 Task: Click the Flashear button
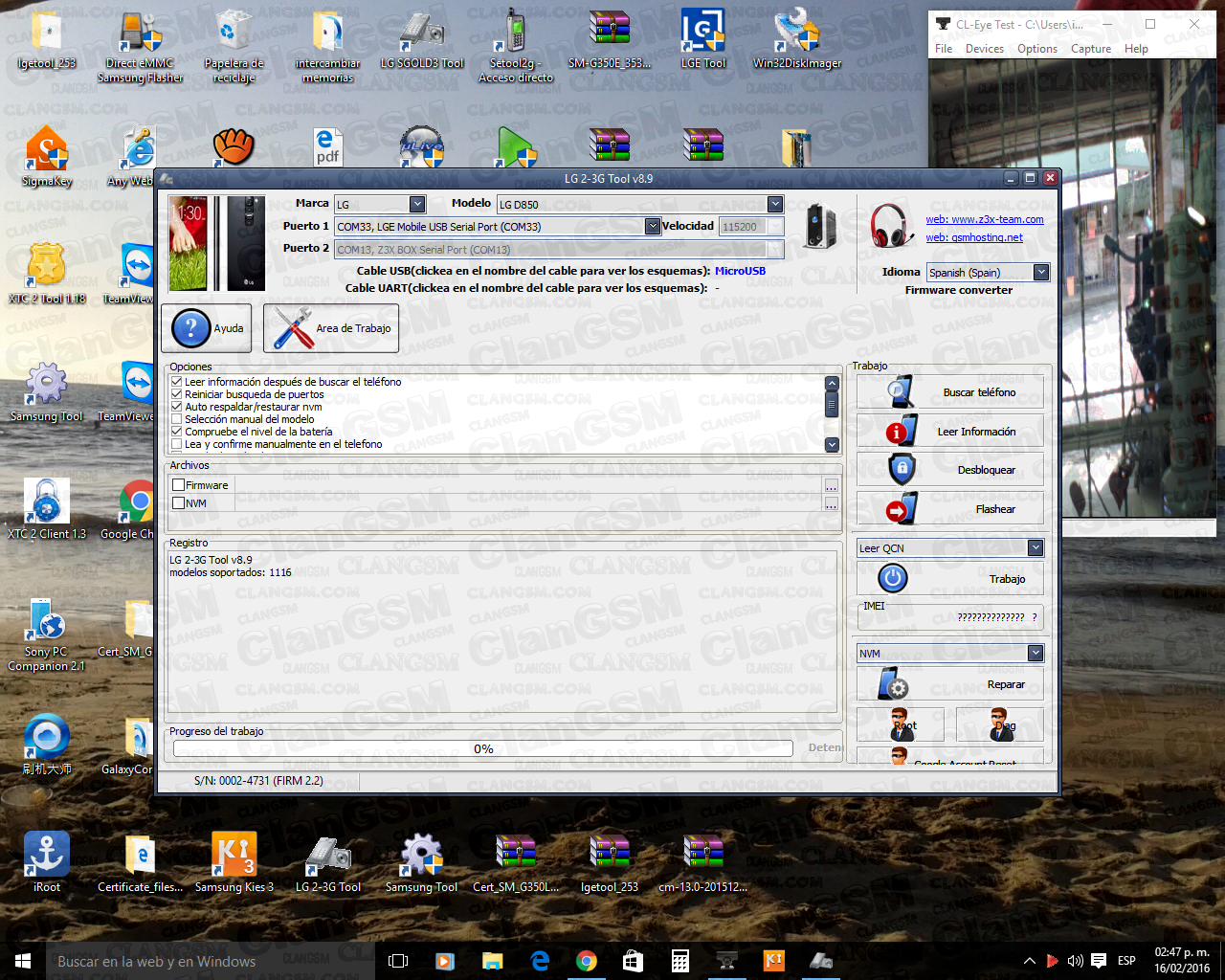[x=949, y=509]
